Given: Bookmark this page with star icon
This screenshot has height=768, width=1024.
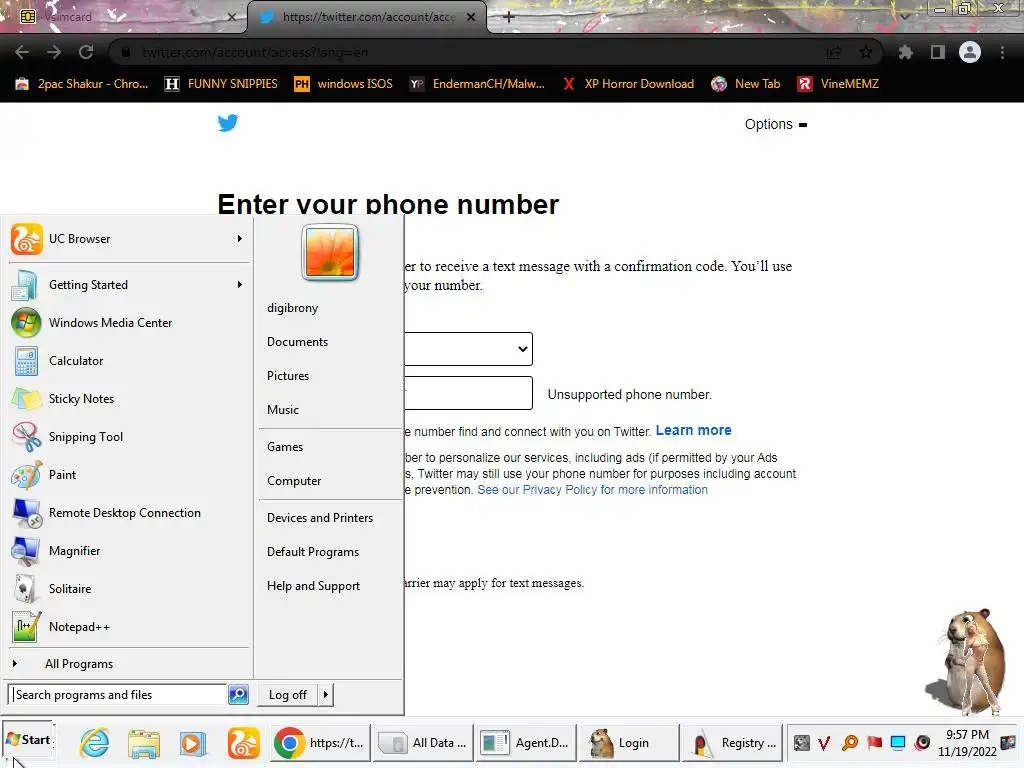Looking at the screenshot, I should [x=866, y=52].
